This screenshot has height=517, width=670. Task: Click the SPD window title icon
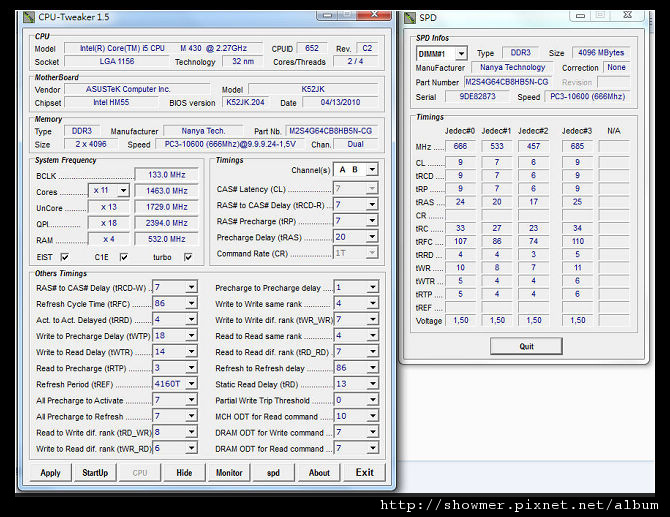click(411, 17)
